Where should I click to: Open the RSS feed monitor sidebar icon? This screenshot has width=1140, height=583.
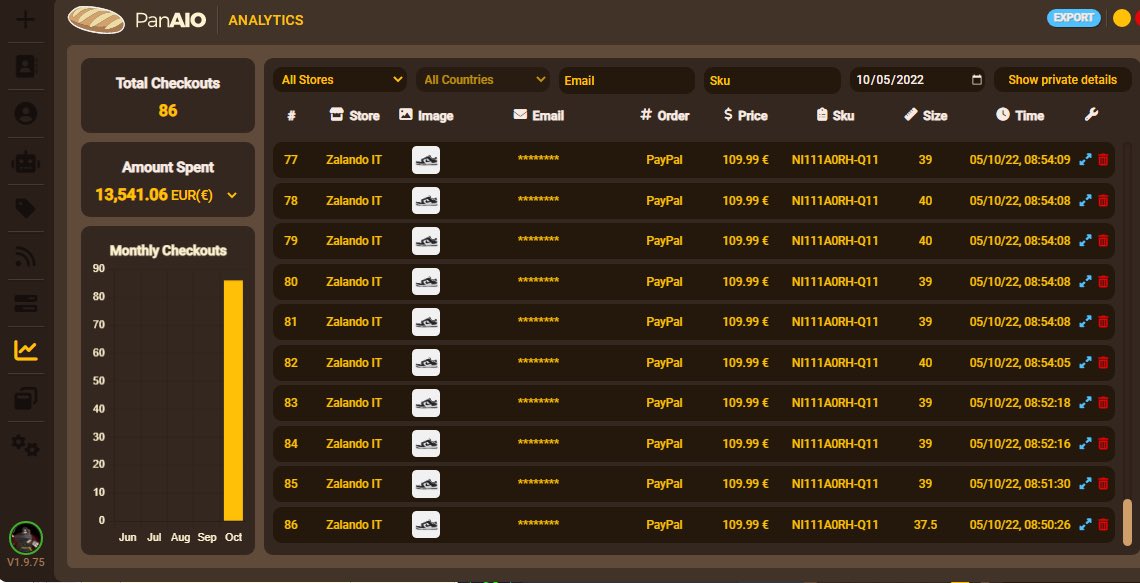25,256
